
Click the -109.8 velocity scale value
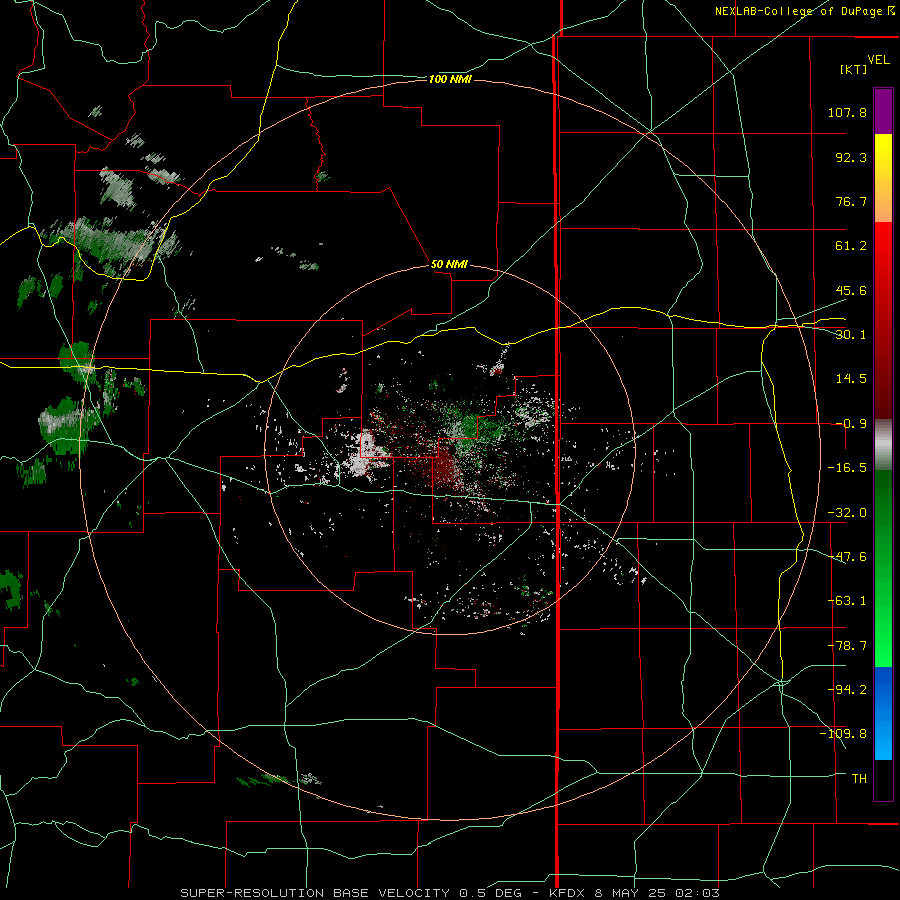[843, 734]
